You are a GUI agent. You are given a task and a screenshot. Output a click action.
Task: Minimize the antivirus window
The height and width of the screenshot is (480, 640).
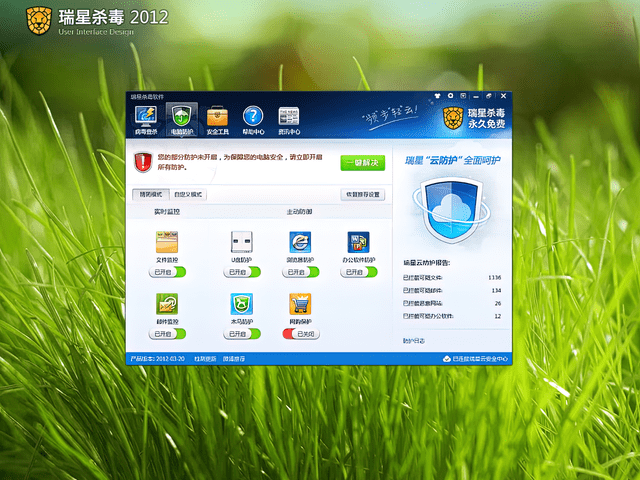[476, 96]
